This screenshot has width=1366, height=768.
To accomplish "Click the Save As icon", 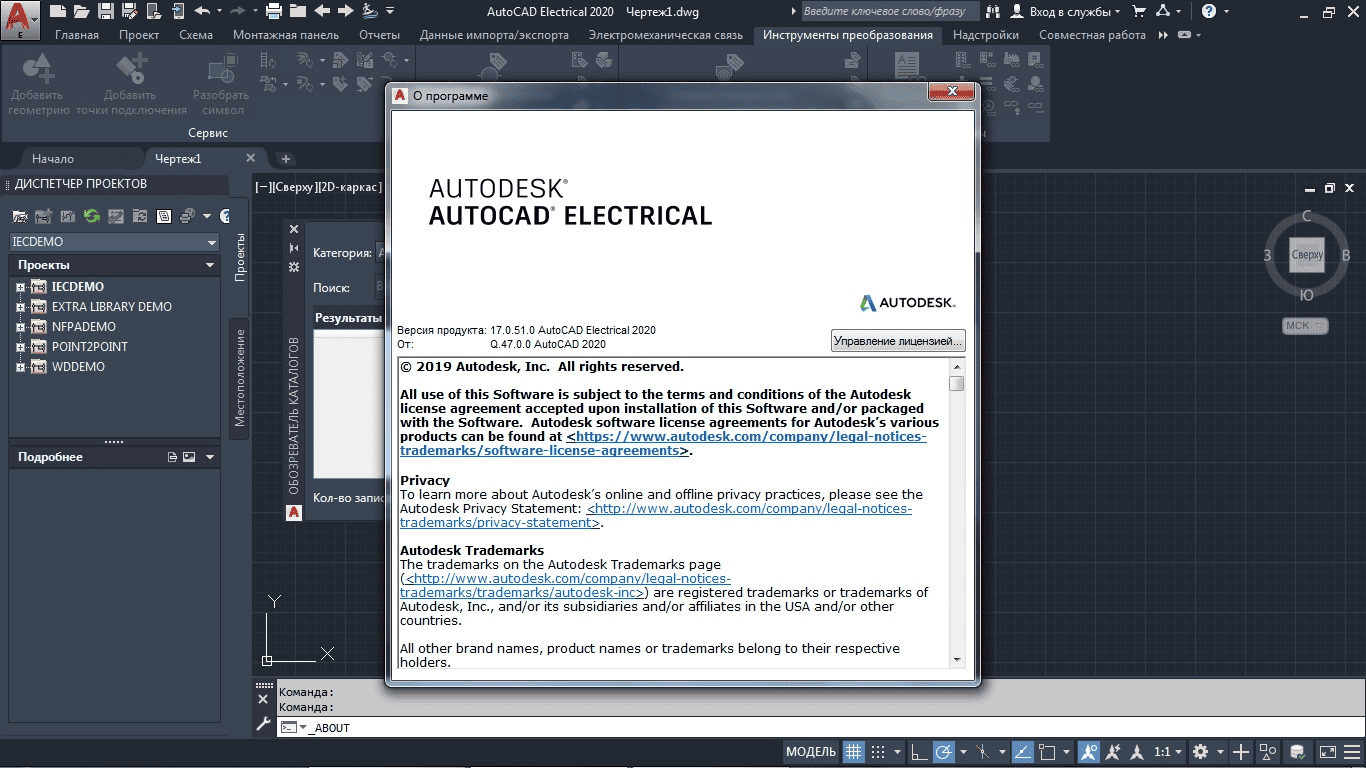I will pos(128,11).
